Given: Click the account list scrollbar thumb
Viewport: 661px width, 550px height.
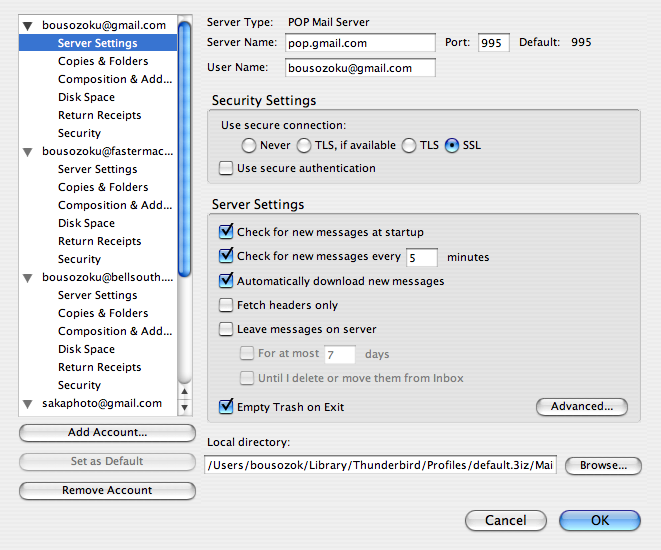Looking at the screenshot, I should (185, 150).
